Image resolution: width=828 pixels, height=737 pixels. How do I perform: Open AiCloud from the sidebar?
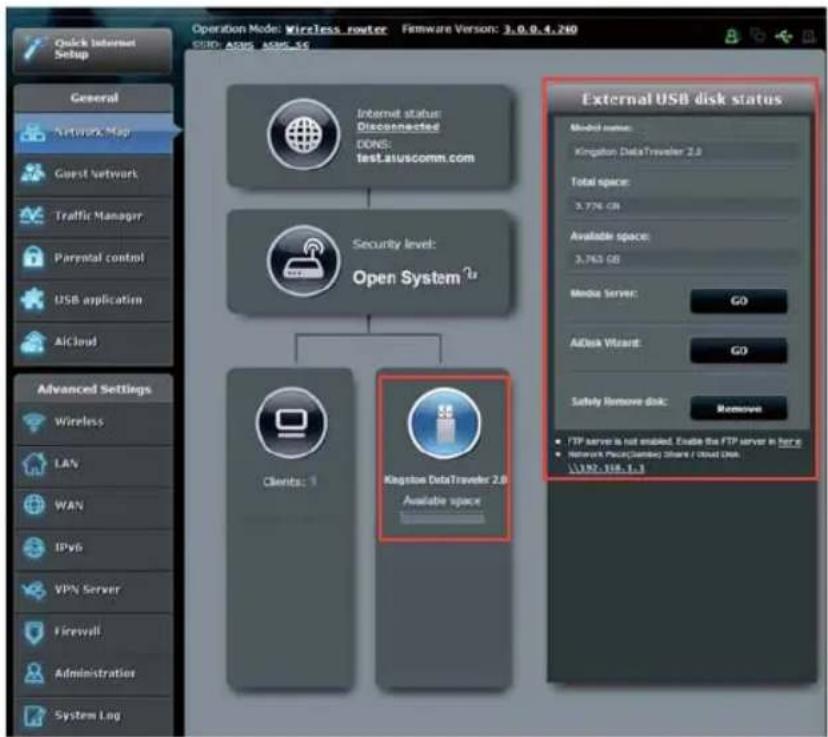pyautogui.click(x=93, y=342)
